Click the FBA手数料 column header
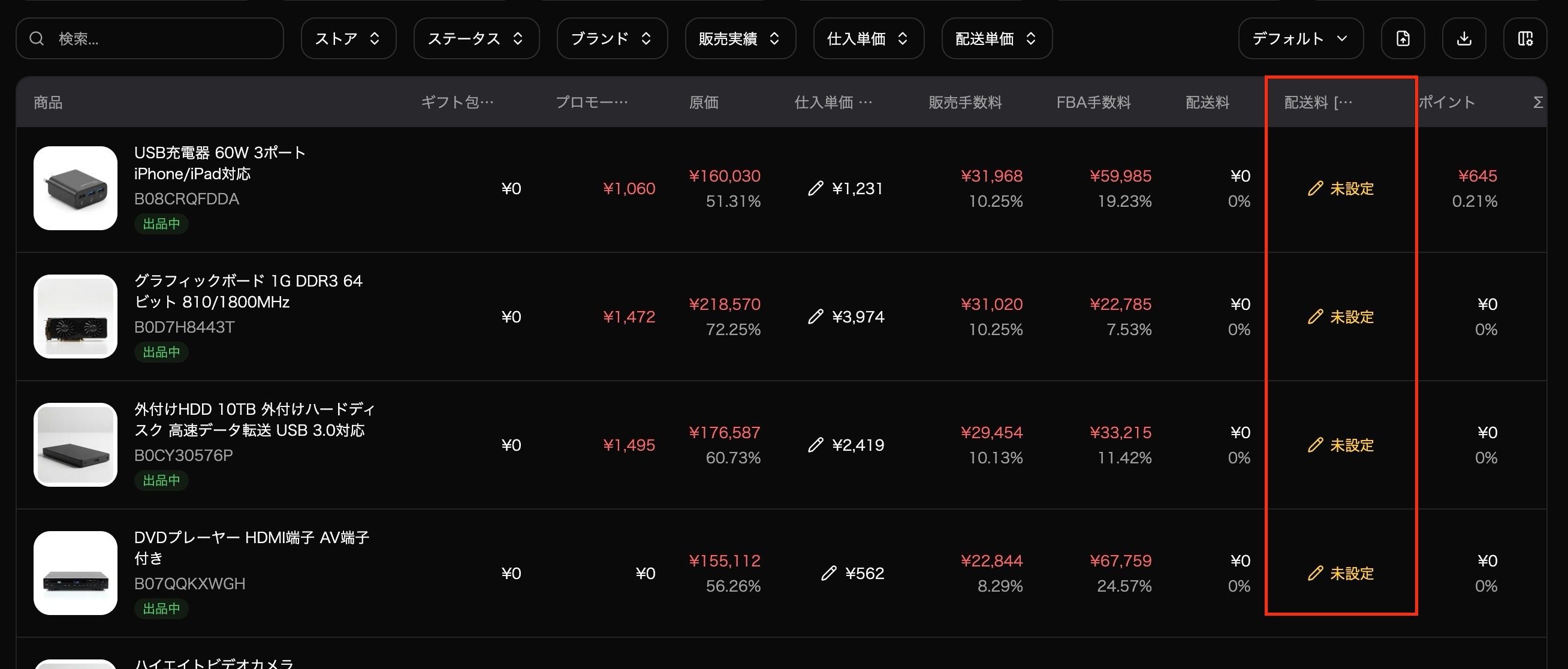 1093,103
